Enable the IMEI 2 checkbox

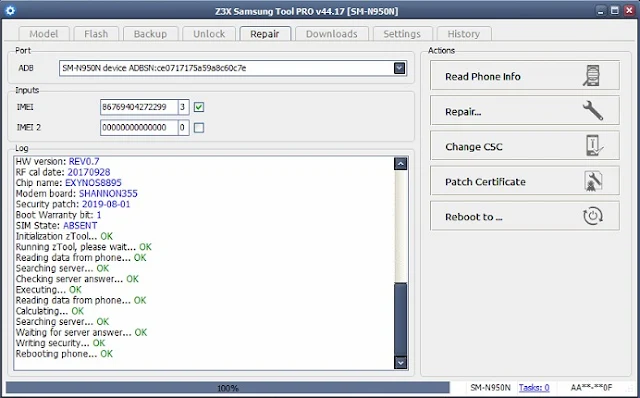click(199, 128)
